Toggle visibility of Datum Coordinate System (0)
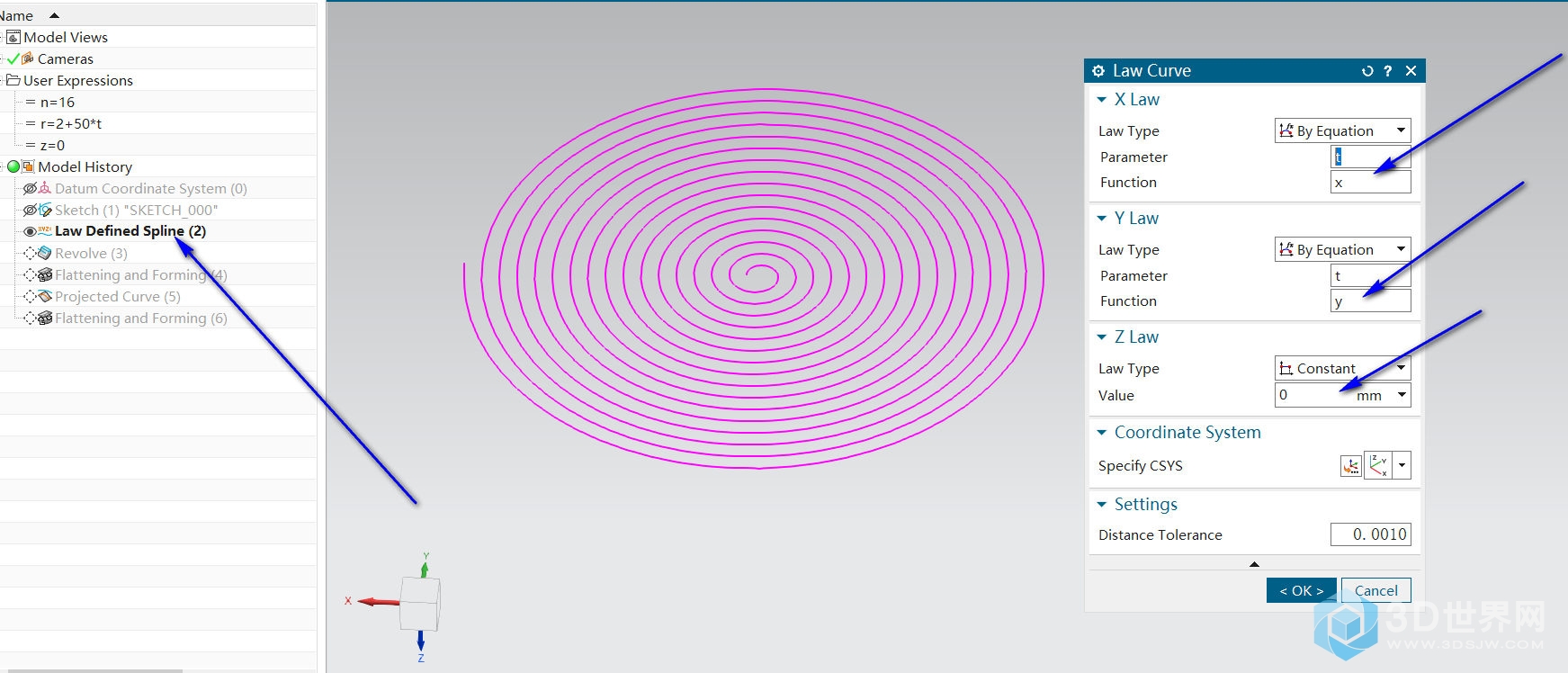This screenshot has height=673, width=1568. tap(30, 188)
